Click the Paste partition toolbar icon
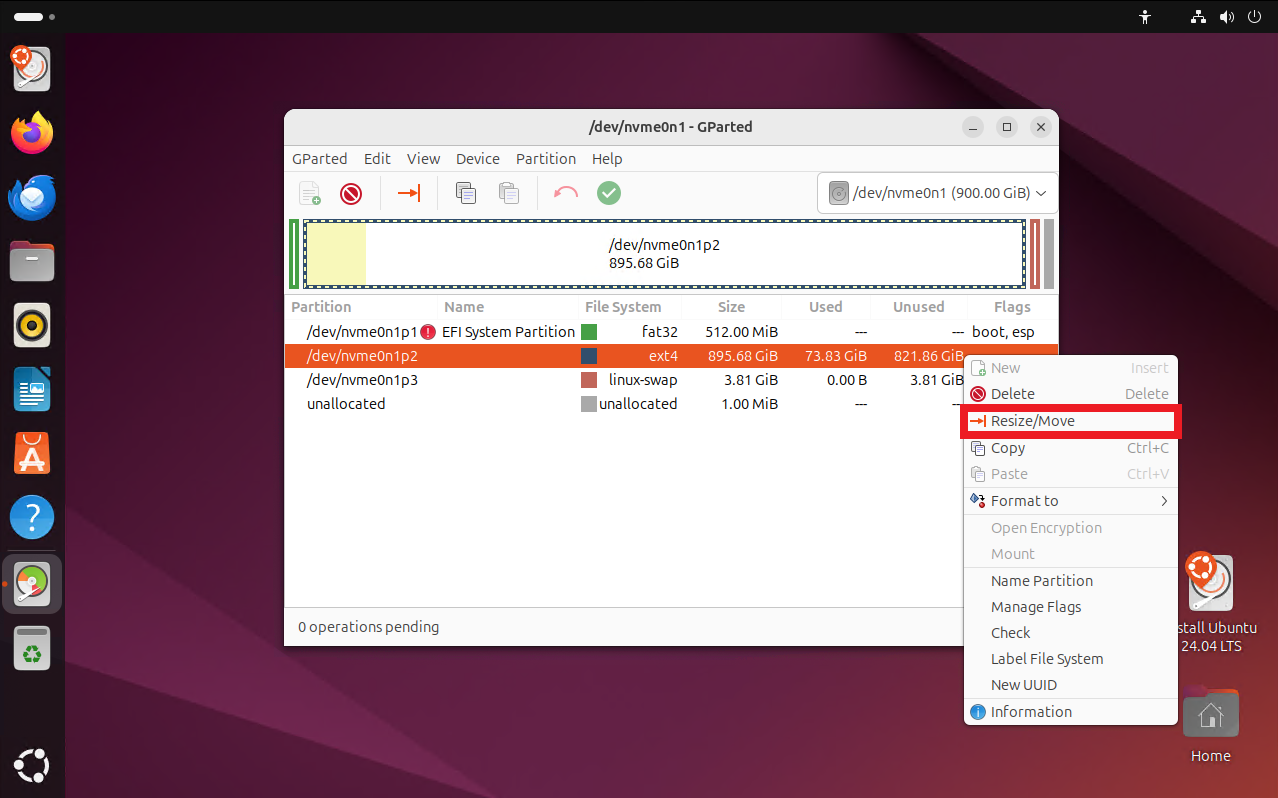The image size is (1278, 798). (x=509, y=193)
